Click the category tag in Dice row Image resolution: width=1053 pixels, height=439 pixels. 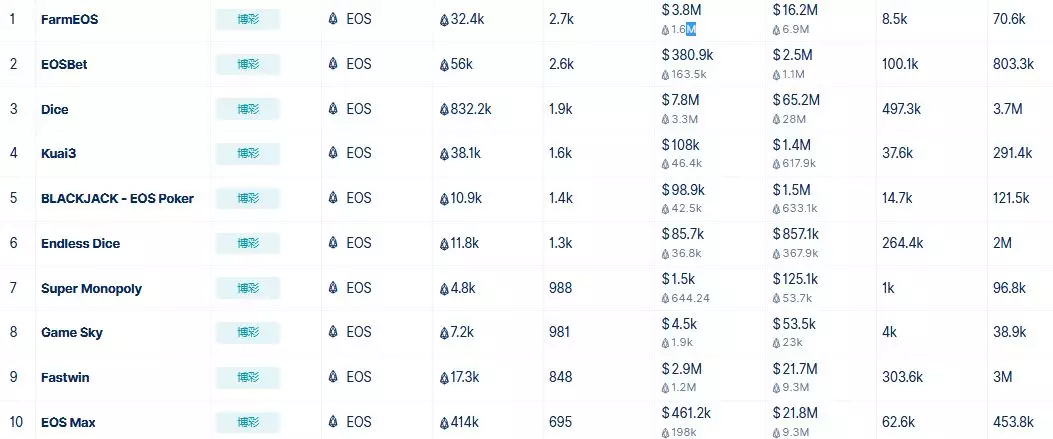click(248, 109)
